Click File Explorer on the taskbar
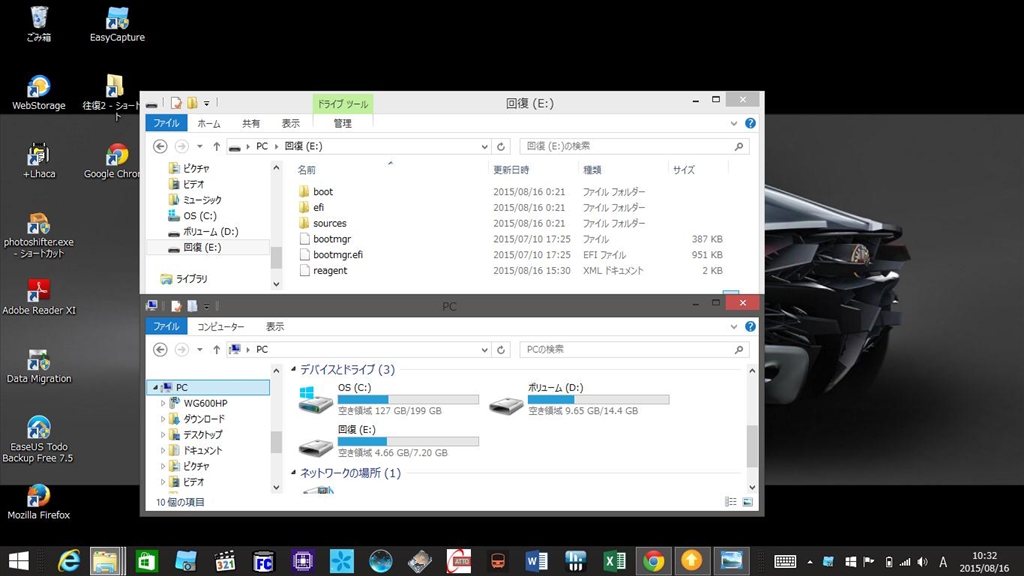 pos(107,561)
